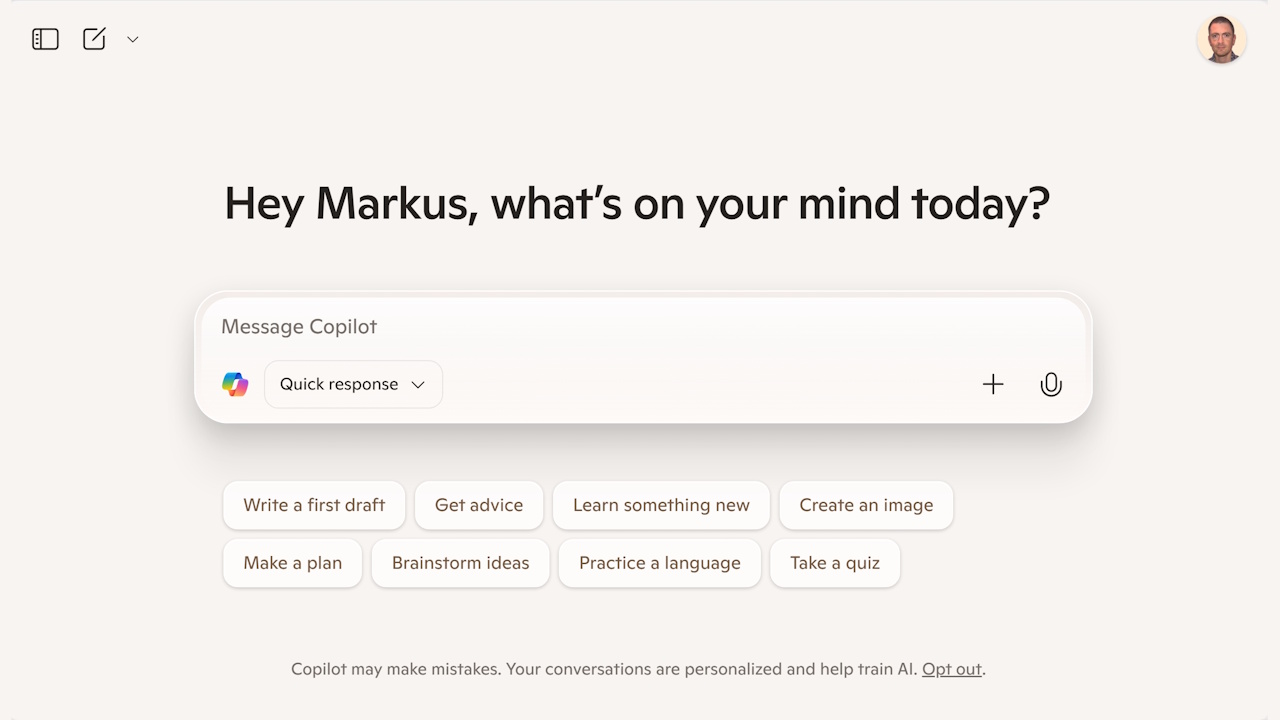Select the Create an image suggestion

click(x=866, y=505)
